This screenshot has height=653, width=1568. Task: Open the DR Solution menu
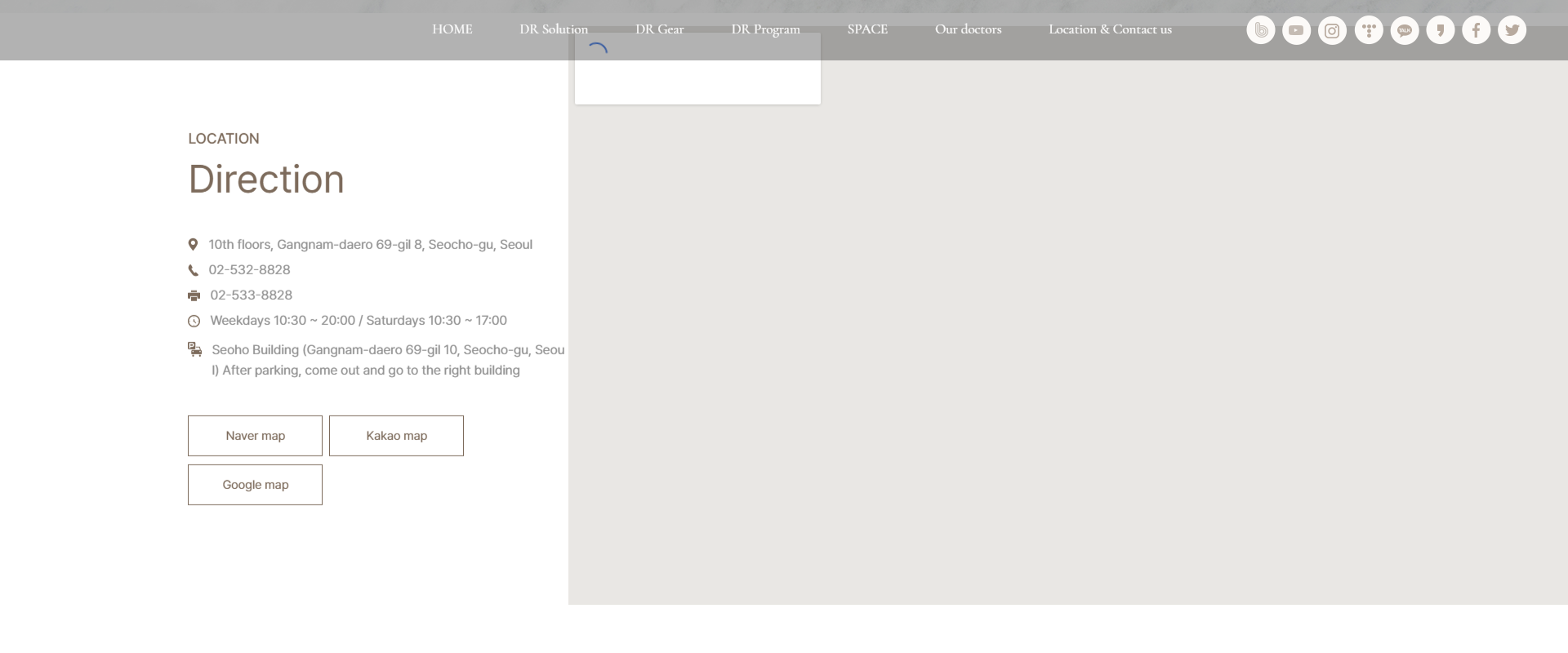click(553, 29)
